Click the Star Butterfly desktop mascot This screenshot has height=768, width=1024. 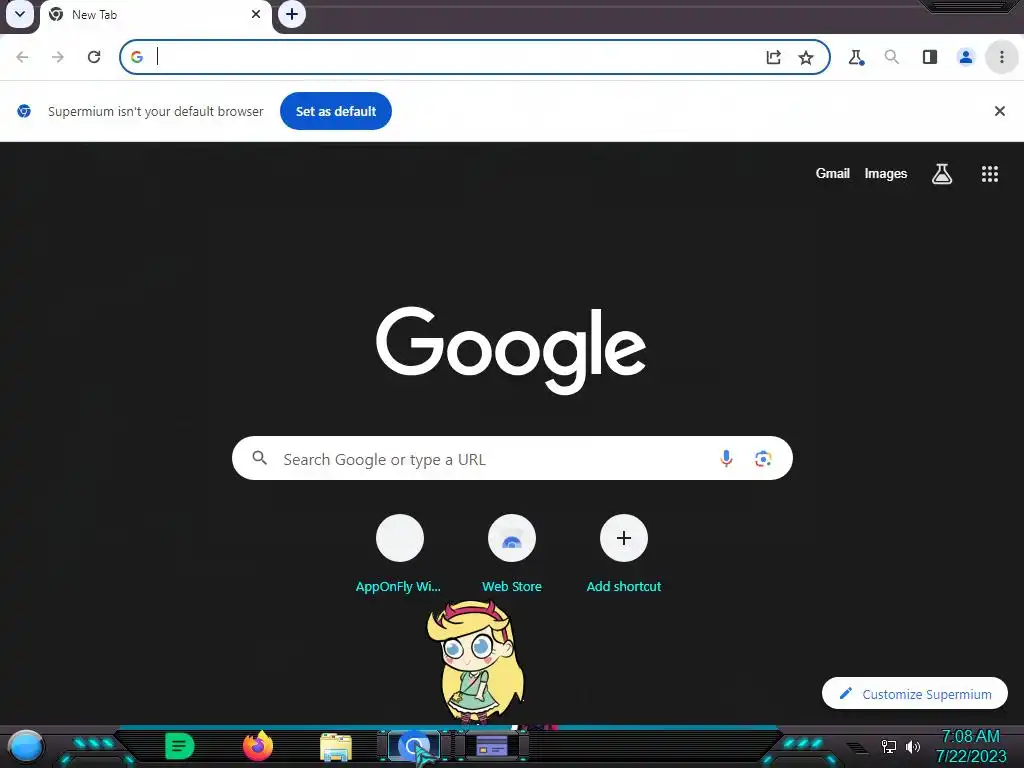475,663
